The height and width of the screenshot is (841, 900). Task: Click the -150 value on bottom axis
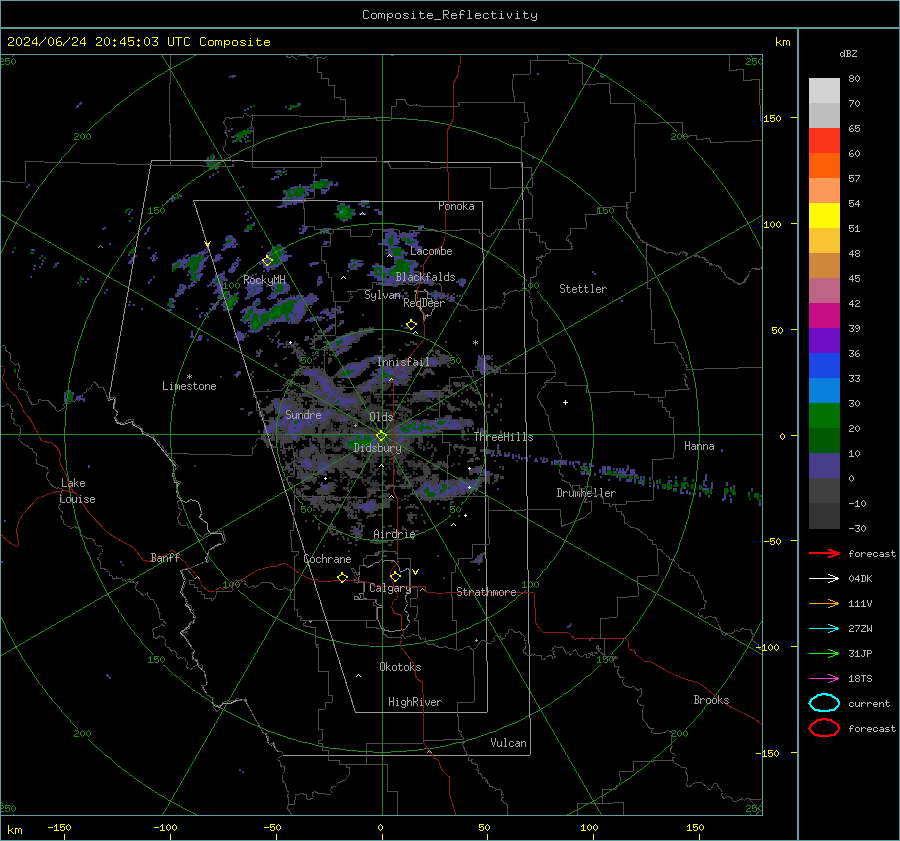[59, 828]
